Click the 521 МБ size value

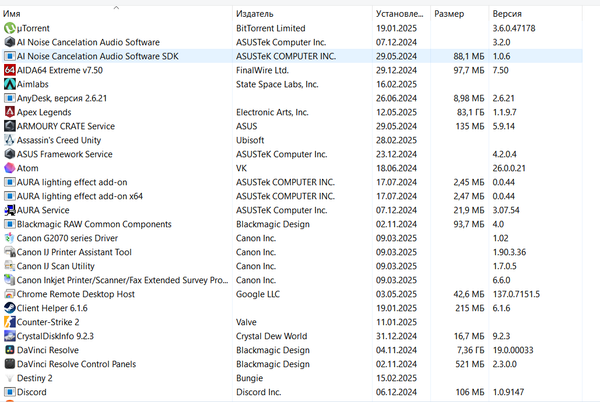470,364
